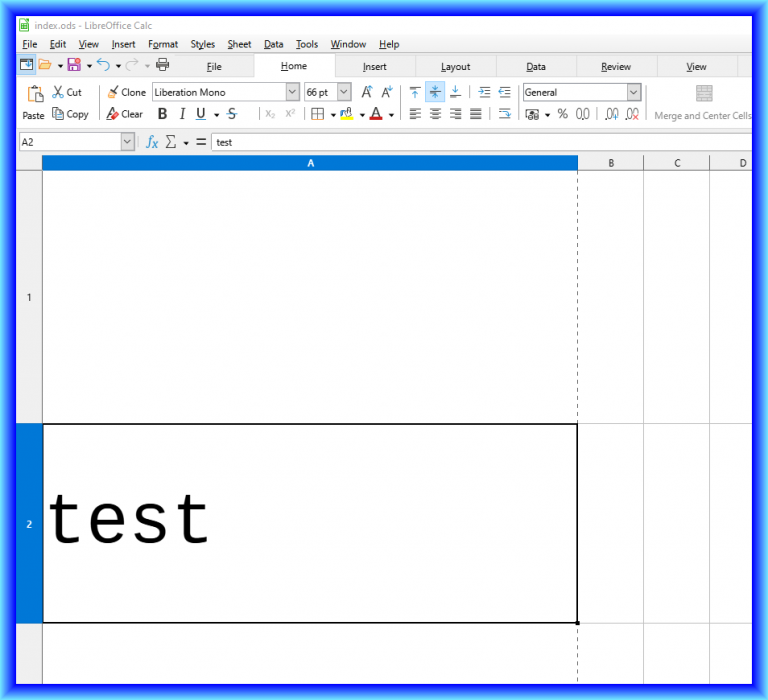Open currency format dropdown arrow
This screenshot has width=768, height=700.
548,115
